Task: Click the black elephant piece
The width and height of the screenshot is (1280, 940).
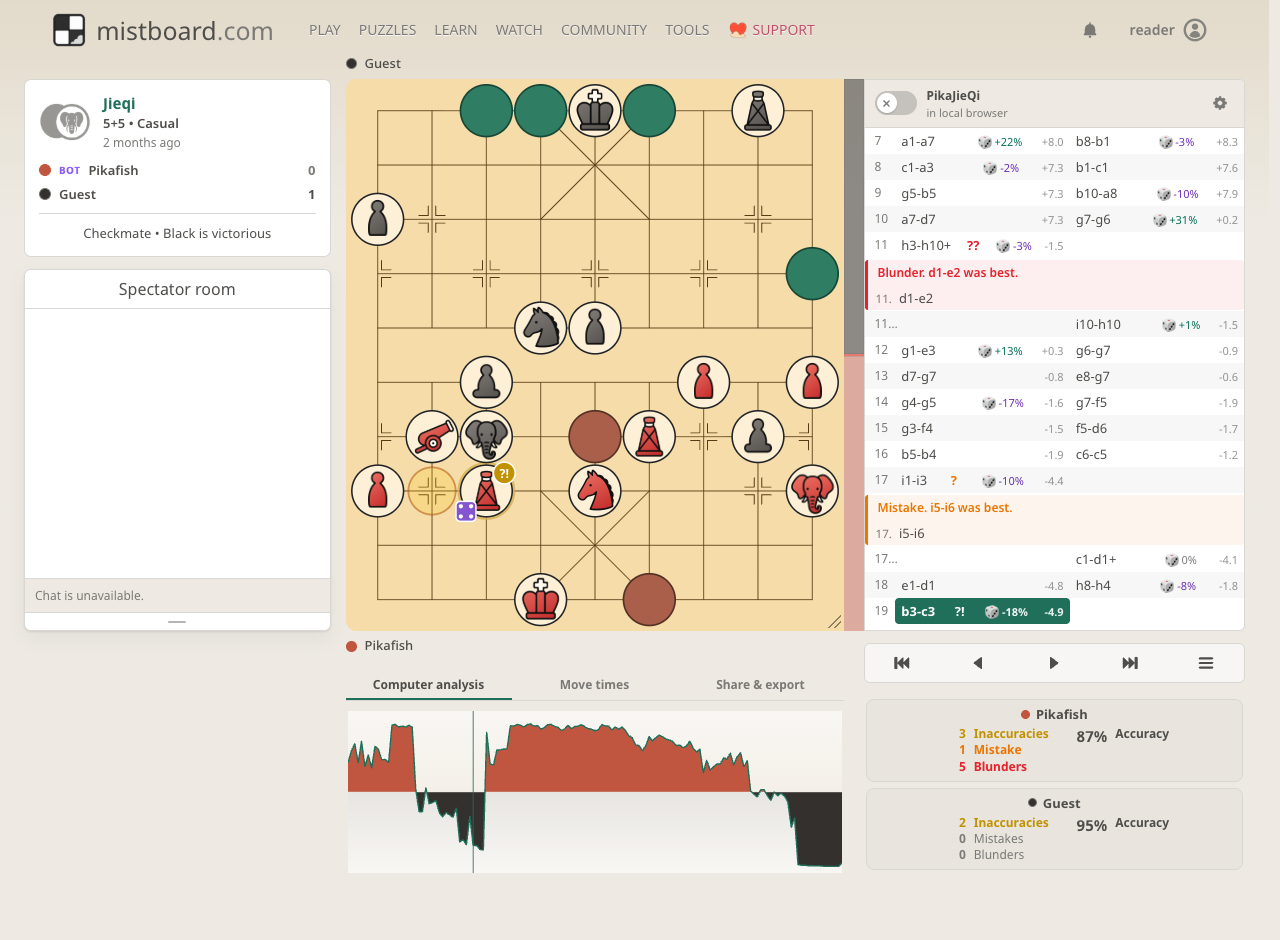Action: [486, 437]
